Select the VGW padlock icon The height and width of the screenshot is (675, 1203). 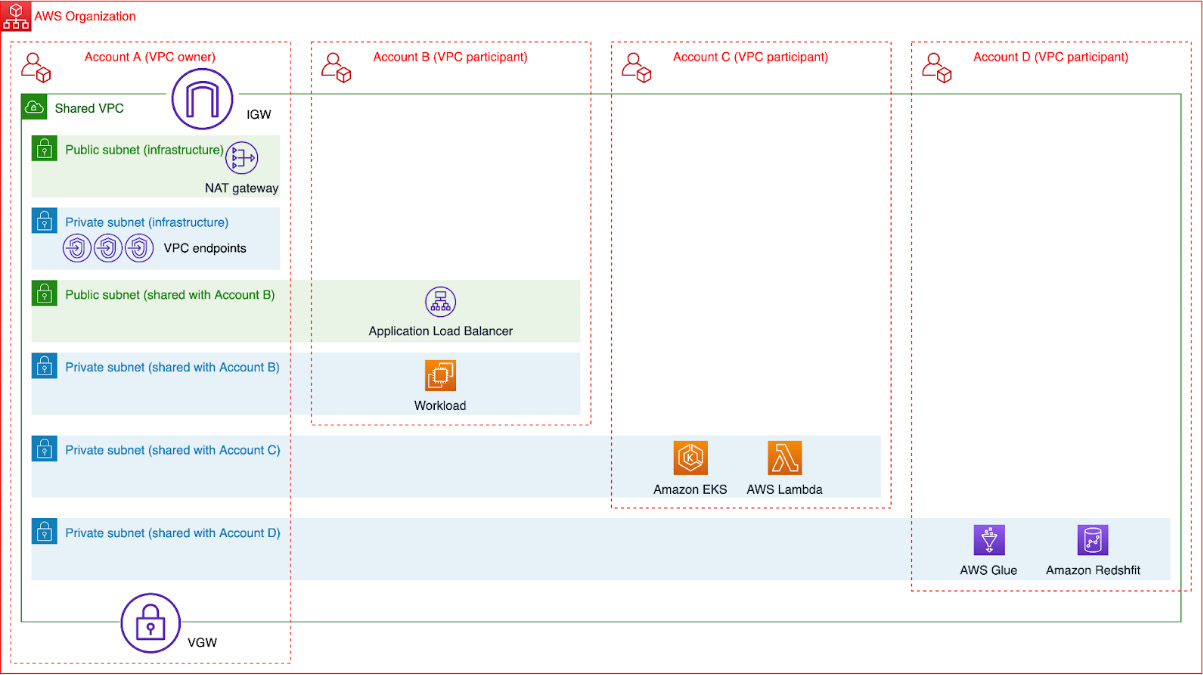pyautogui.click(x=151, y=623)
